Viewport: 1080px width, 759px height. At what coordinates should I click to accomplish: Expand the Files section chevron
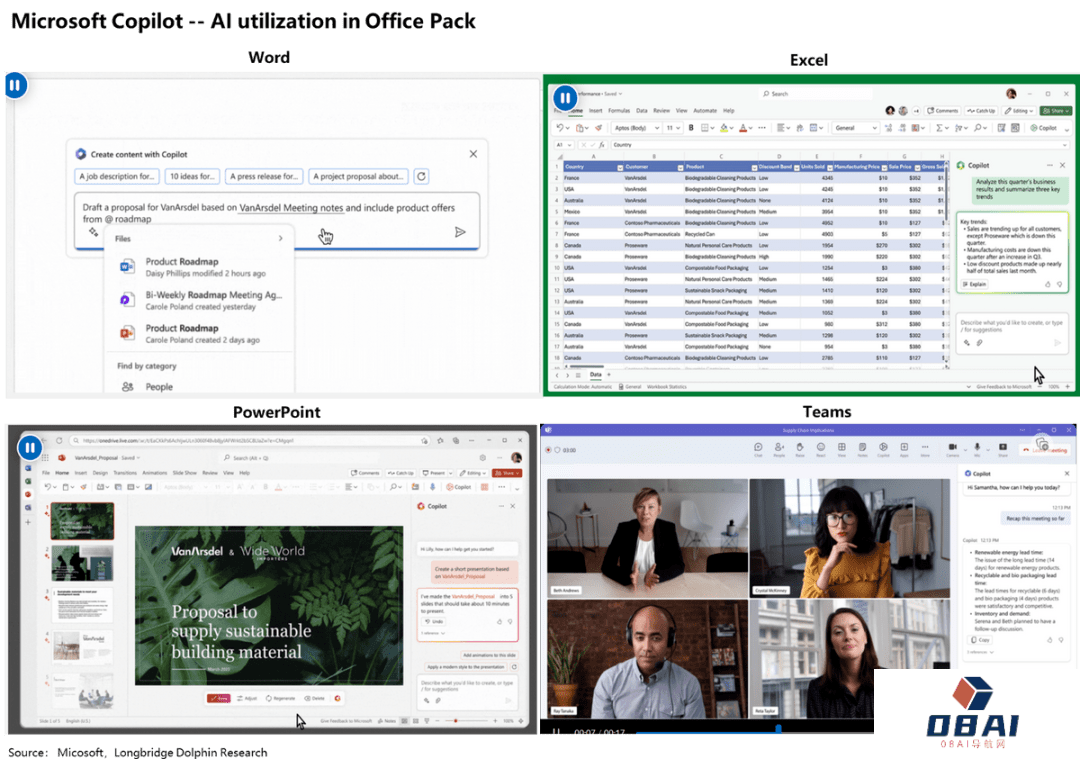coord(280,239)
